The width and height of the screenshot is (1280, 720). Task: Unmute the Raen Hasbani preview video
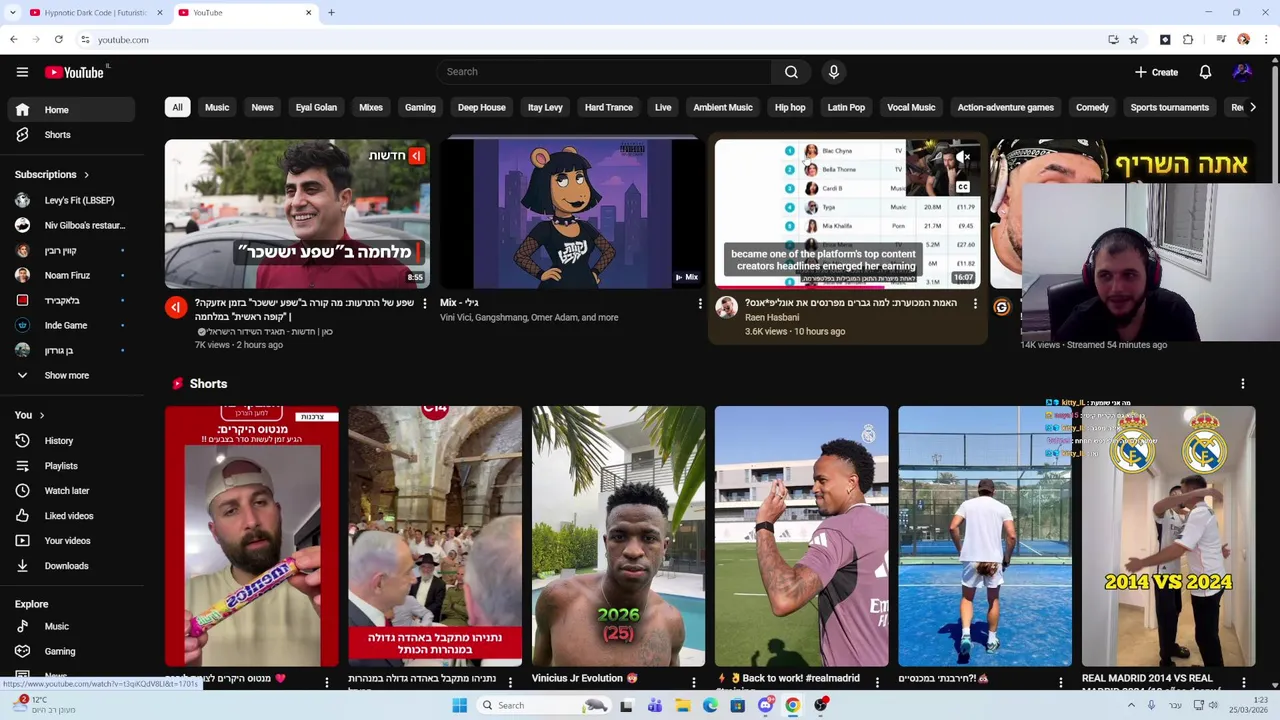(x=963, y=158)
